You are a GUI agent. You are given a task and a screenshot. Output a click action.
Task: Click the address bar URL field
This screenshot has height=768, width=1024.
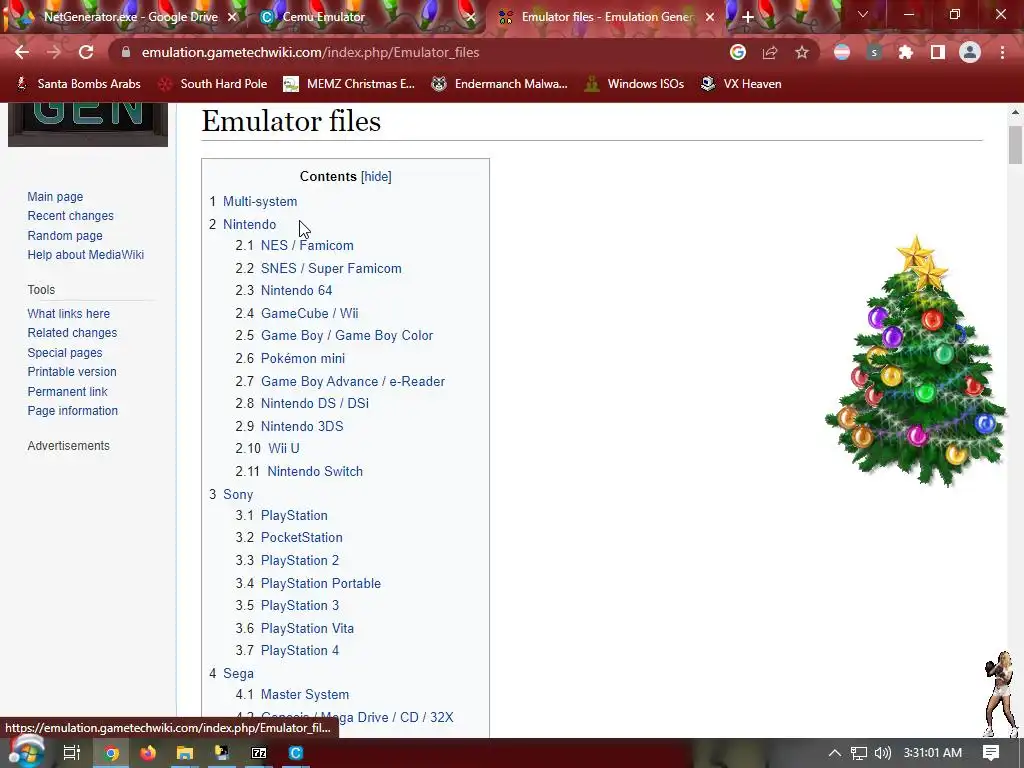pyautogui.click(x=418, y=52)
